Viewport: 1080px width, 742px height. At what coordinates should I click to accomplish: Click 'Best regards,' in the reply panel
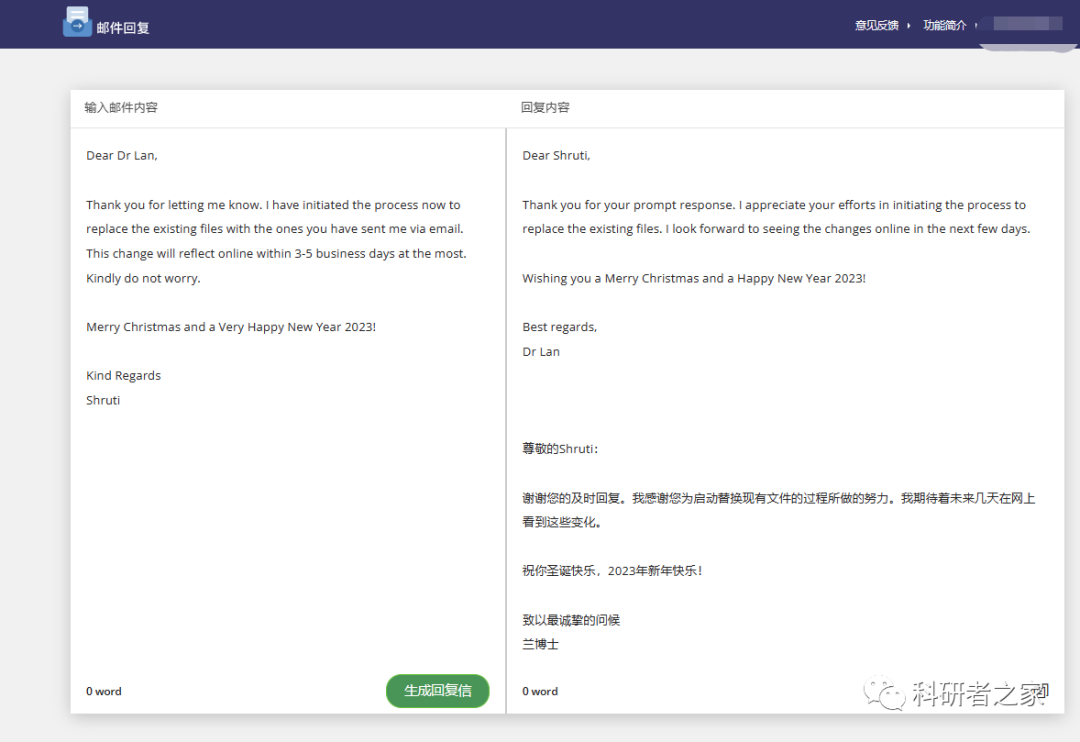pos(559,327)
